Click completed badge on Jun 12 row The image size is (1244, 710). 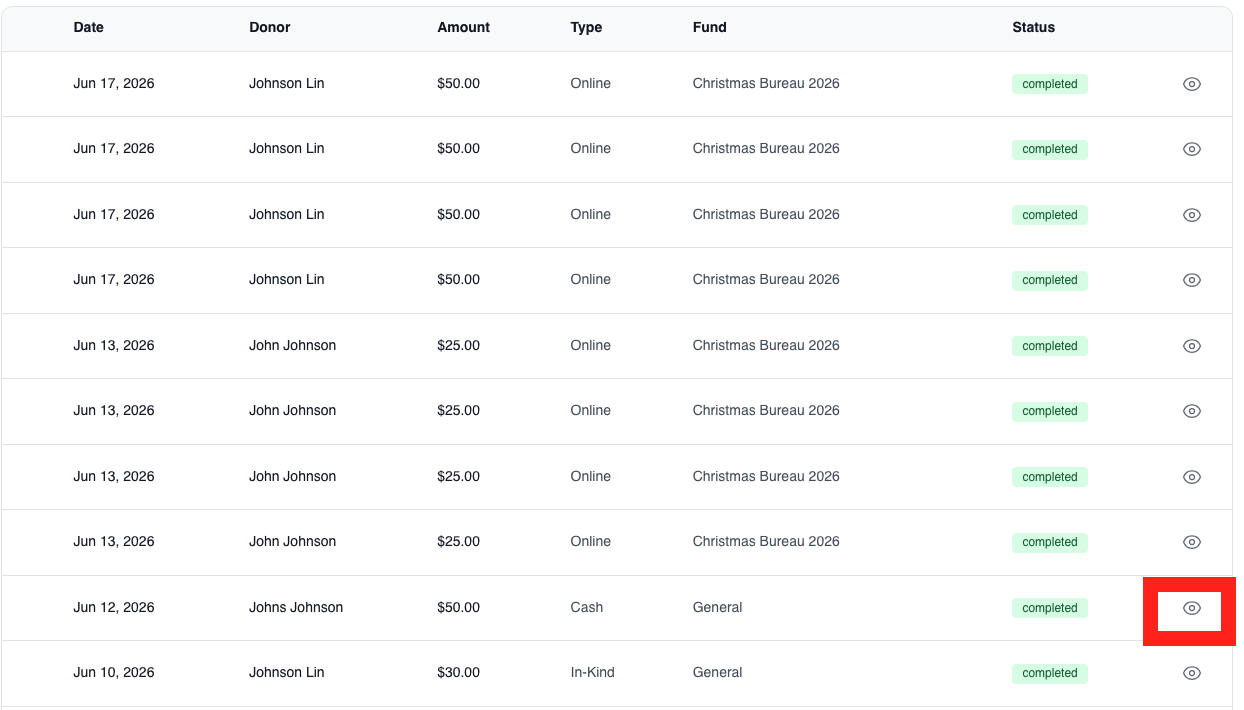coord(1050,608)
